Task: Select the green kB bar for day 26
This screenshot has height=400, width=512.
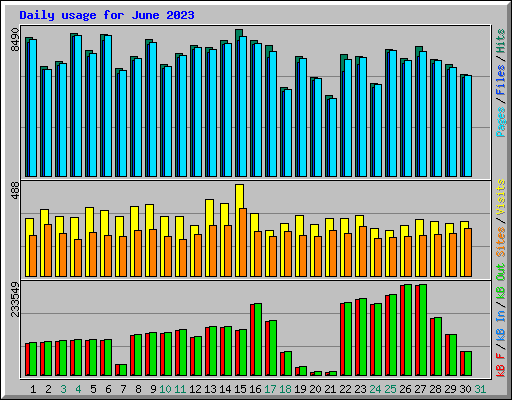Action: pyautogui.click(x=408, y=330)
